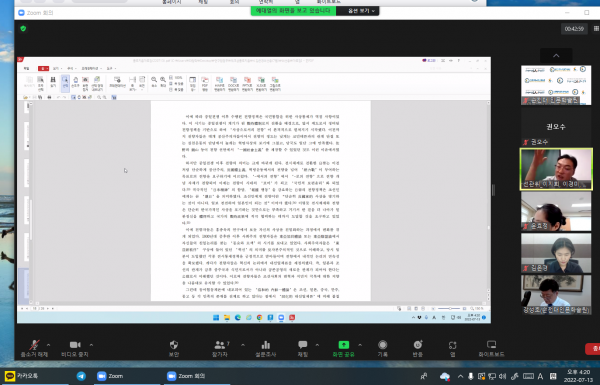The width and height of the screenshot is (600, 385).
Task: Open Telegram from the taskbar
Action: (81, 376)
